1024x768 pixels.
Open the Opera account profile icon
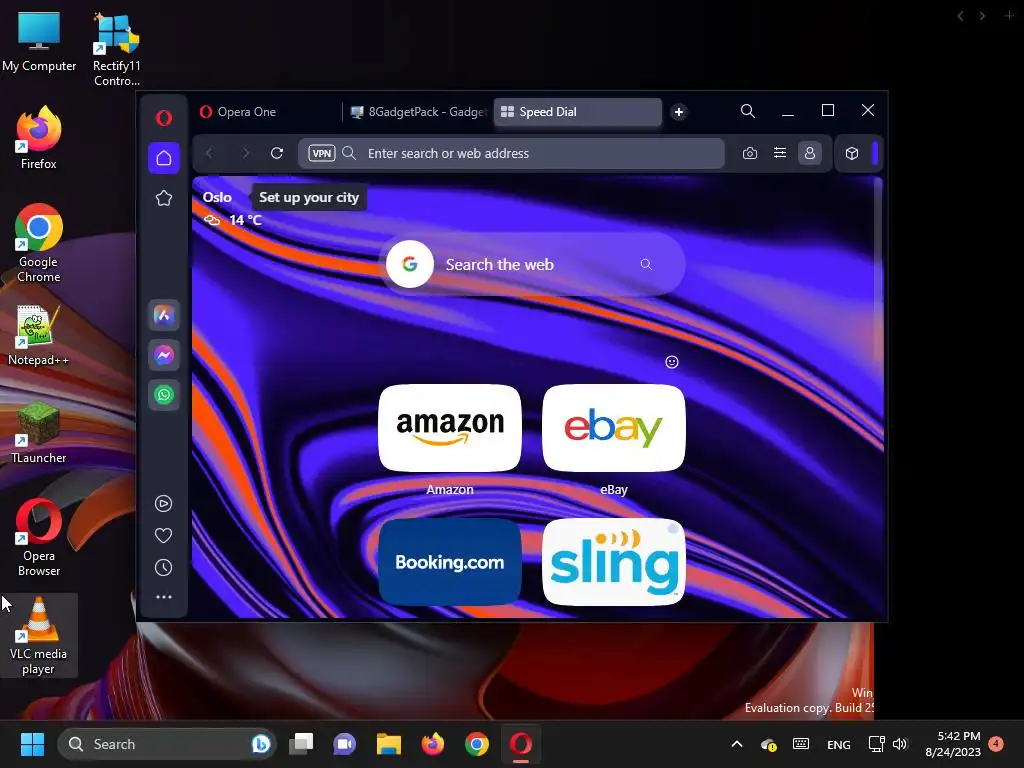click(x=810, y=153)
